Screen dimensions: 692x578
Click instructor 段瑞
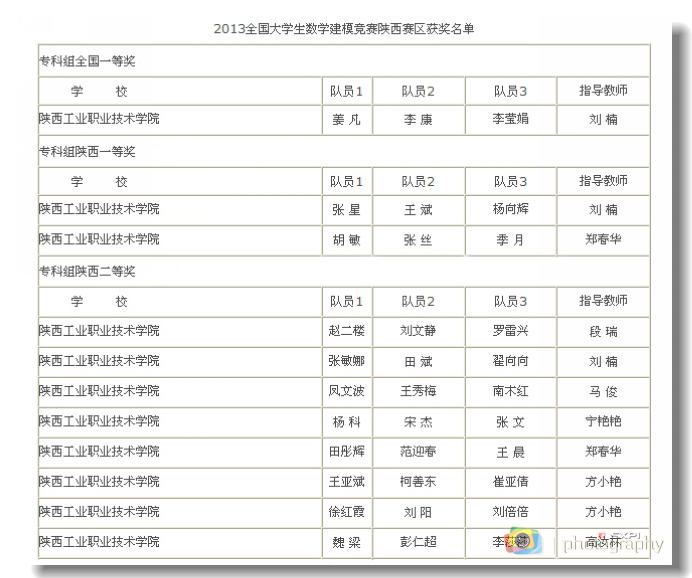603,331
